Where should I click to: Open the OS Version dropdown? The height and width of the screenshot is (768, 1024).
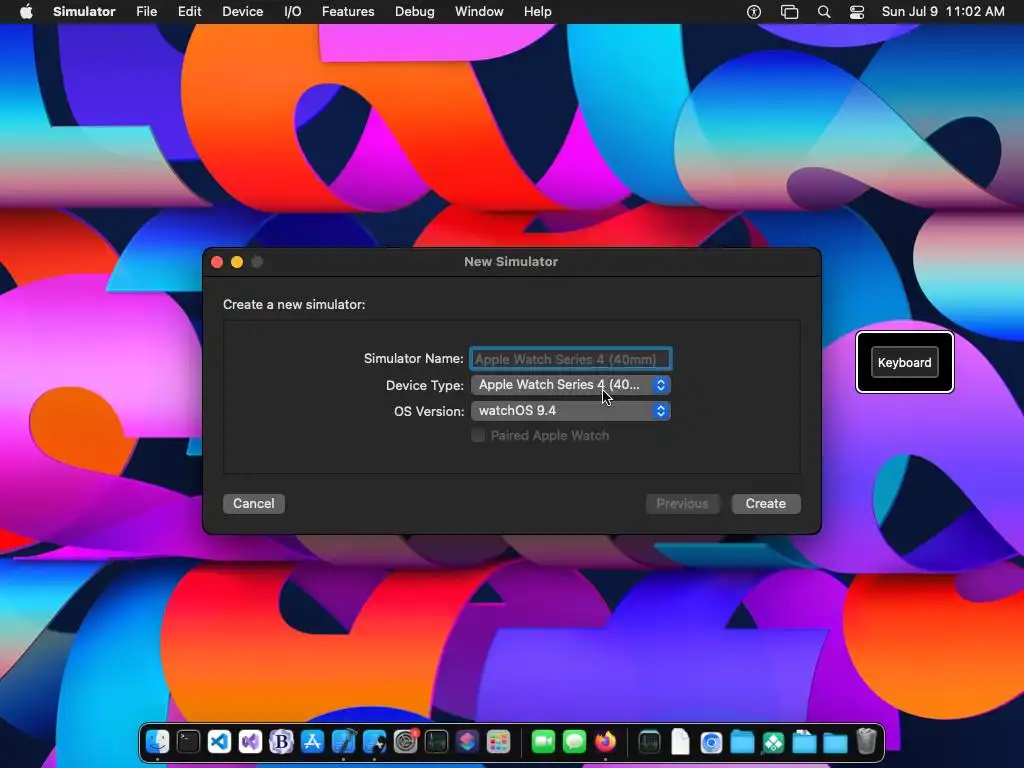coord(571,411)
